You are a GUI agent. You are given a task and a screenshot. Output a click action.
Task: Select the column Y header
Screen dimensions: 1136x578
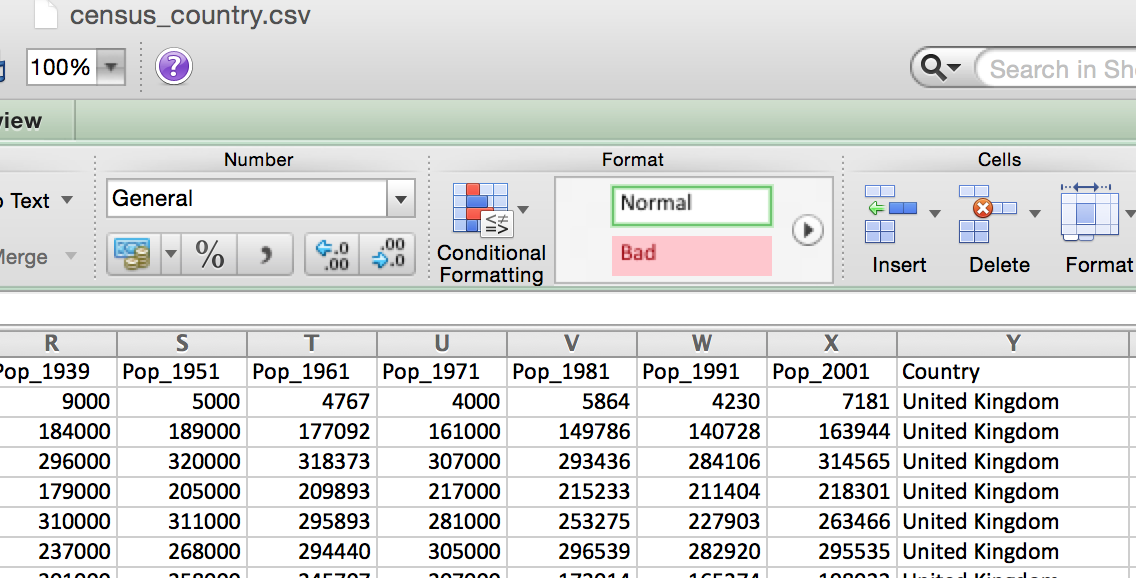[1015, 343]
